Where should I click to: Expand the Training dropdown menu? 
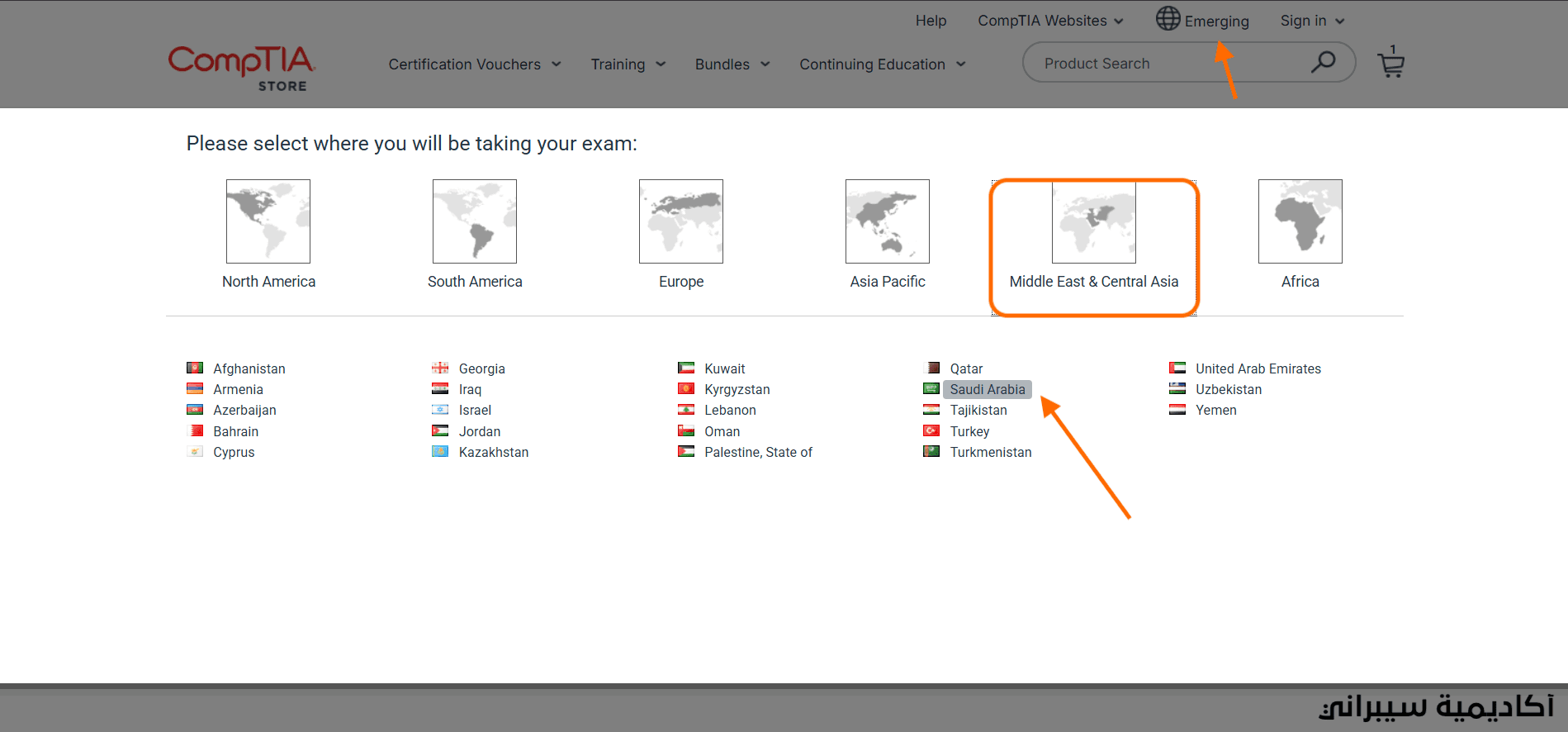pyautogui.click(x=628, y=64)
